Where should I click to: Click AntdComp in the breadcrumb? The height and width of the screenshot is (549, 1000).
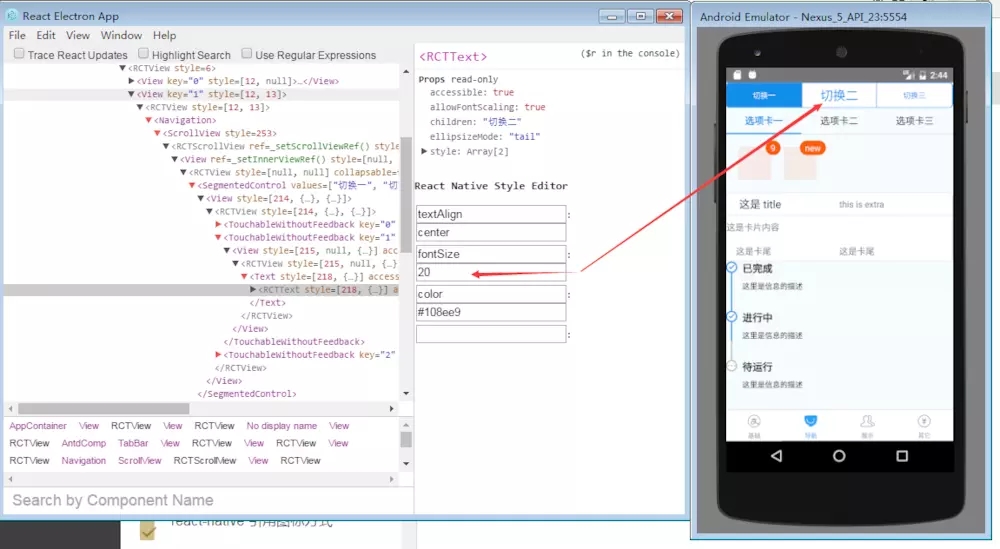(84, 443)
